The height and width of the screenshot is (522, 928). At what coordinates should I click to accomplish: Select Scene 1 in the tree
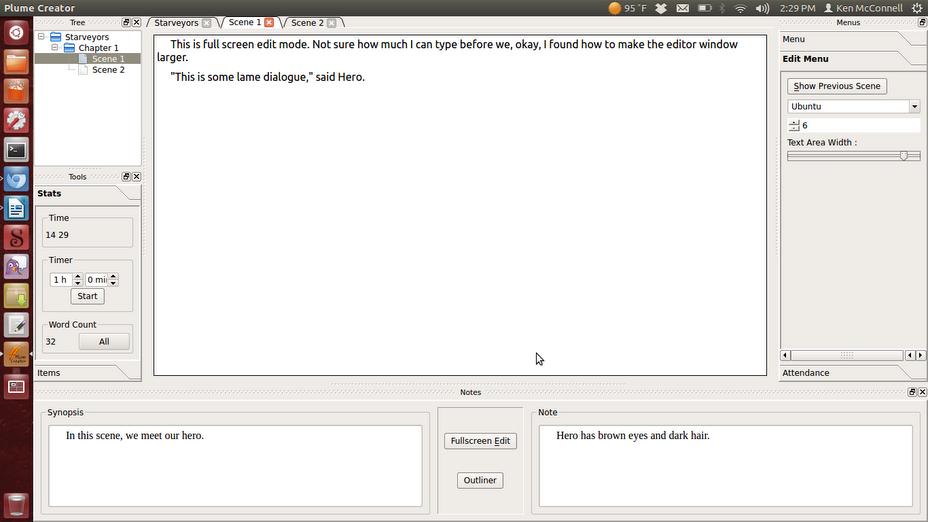click(108, 59)
